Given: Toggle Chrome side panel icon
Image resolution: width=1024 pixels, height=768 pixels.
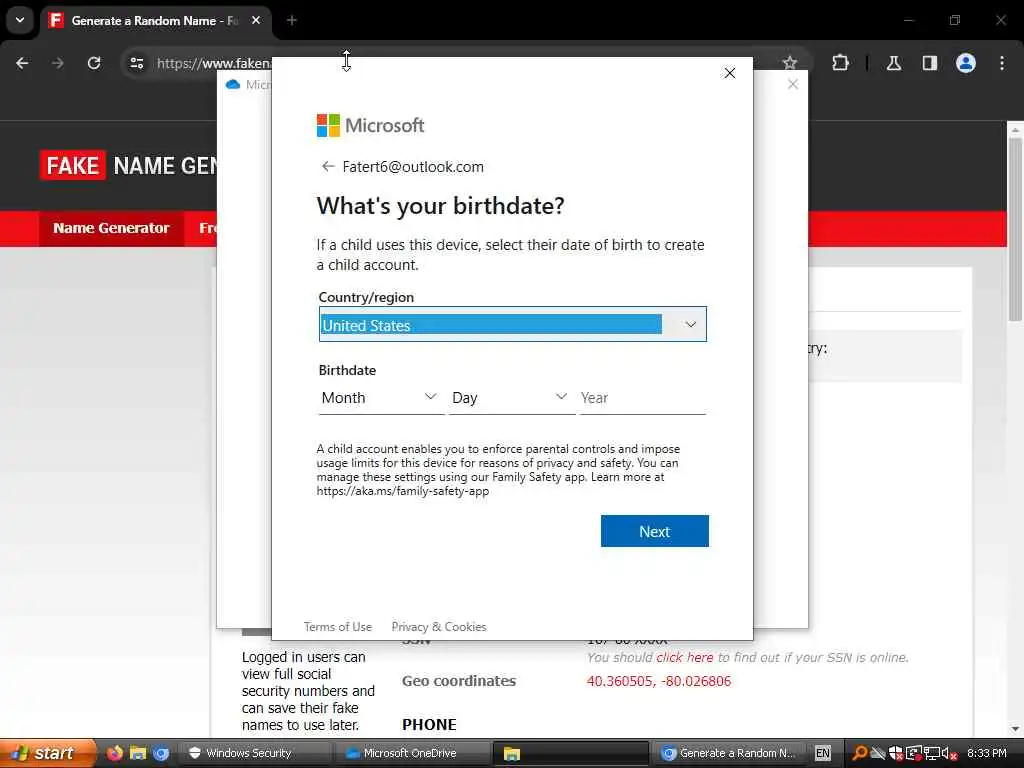Looking at the screenshot, I should click(x=930, y=63).
